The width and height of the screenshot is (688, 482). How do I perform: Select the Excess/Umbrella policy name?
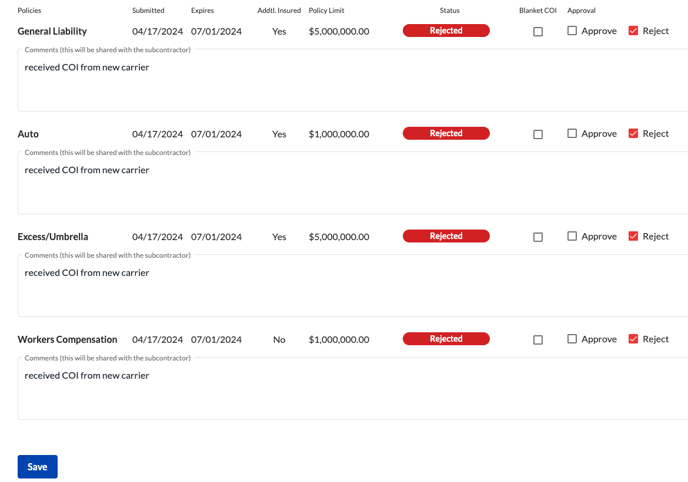click(x=53, y=236)
